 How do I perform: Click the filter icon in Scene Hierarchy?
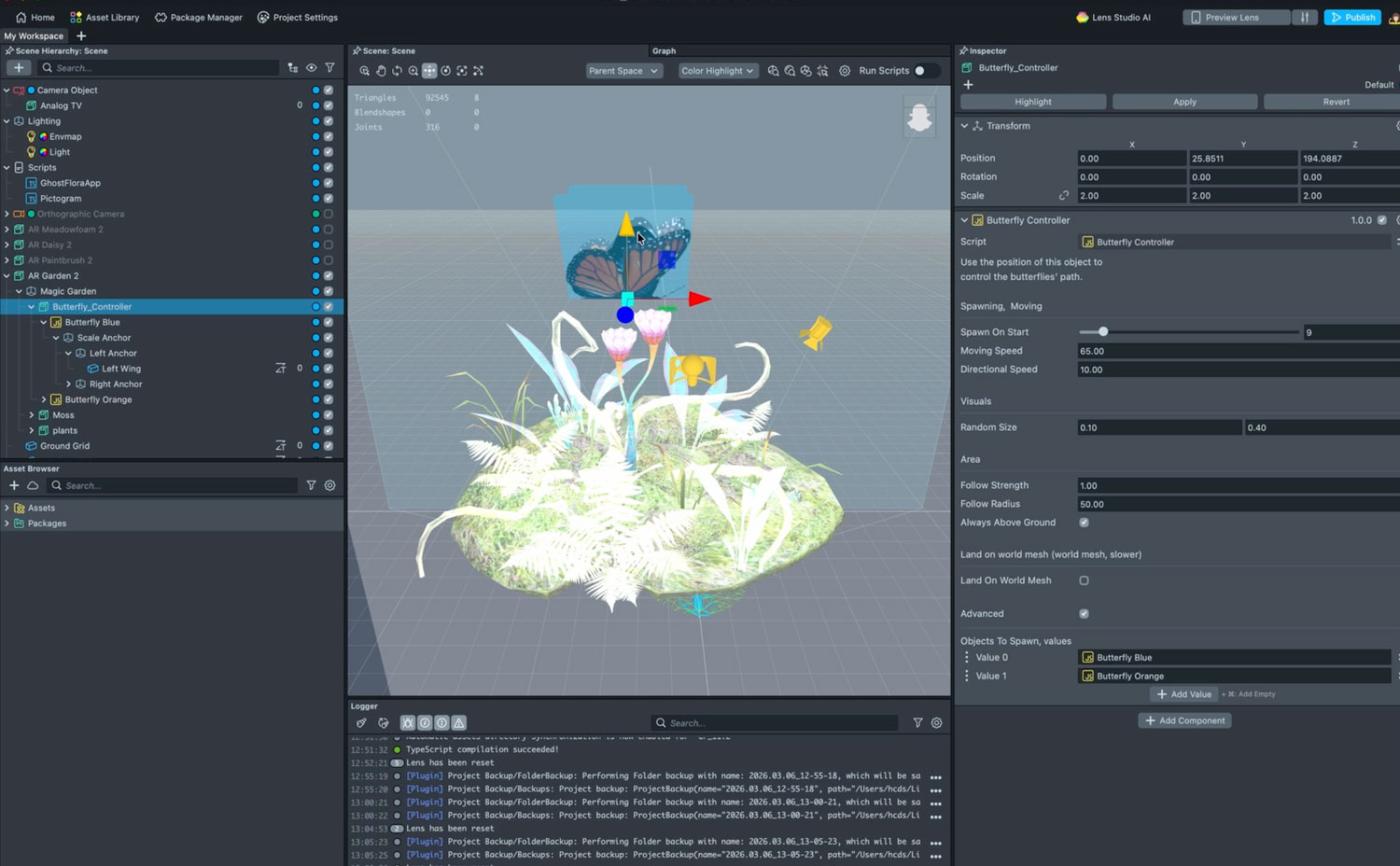point(329,67)
